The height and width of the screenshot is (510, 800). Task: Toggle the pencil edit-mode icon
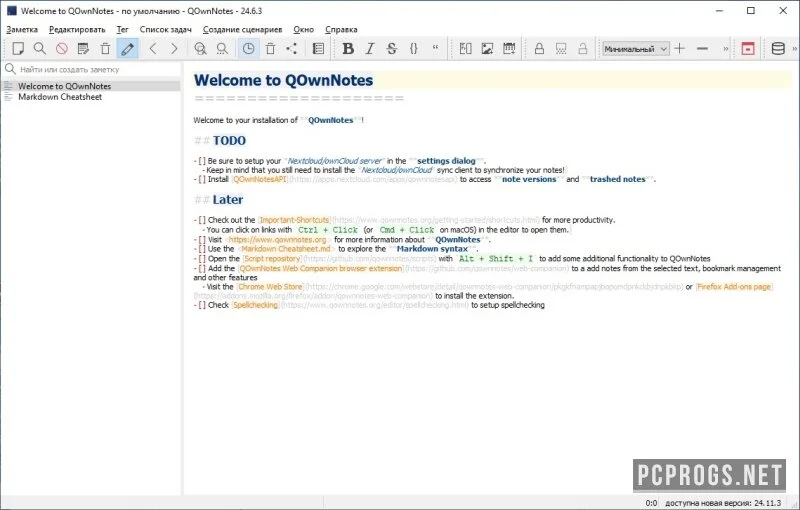[128, 48]
